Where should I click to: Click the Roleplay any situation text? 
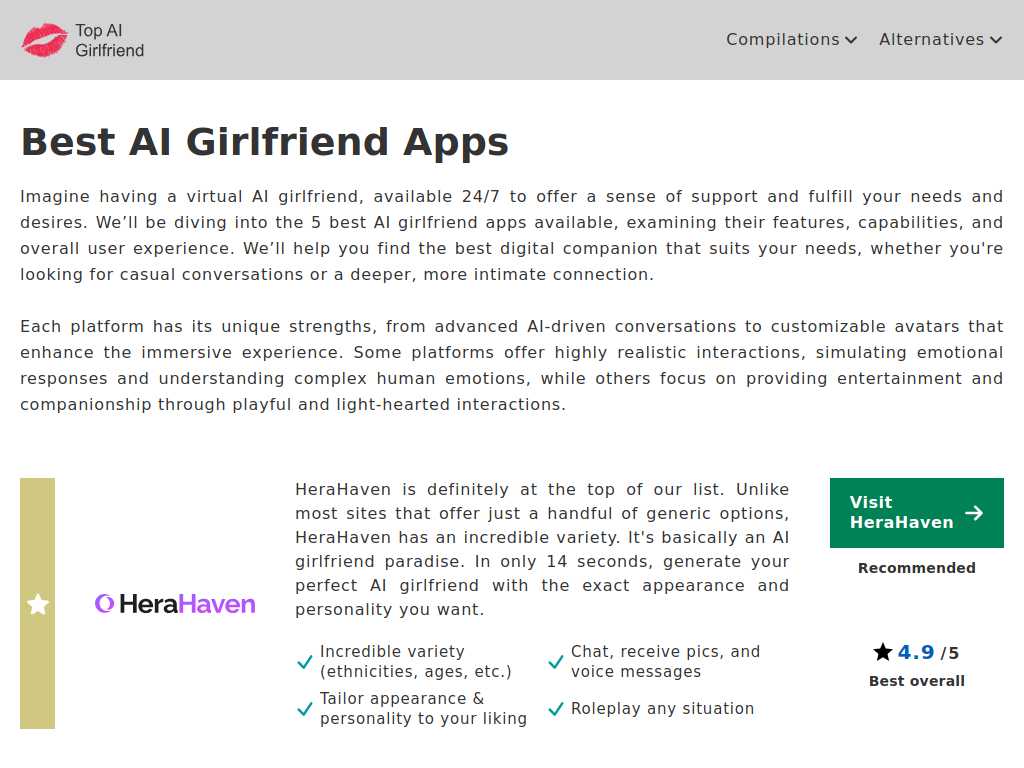pos(662,709)
